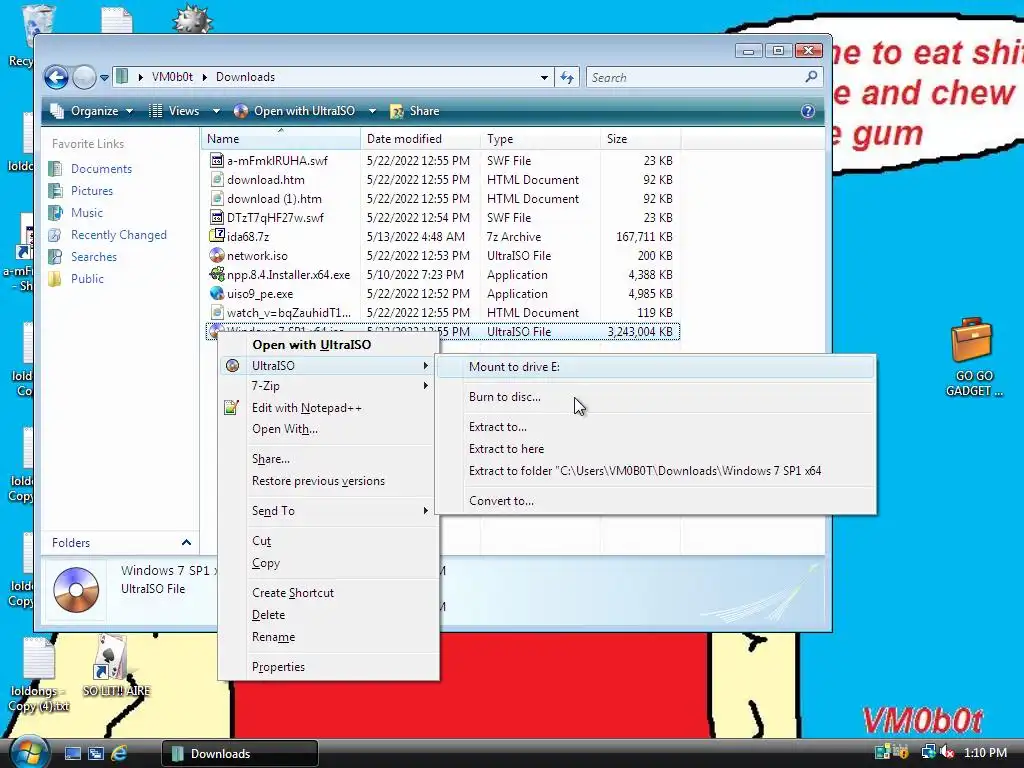The width and height of the screenshot is (1024, 768).
Task: Expand the address bar history dropdown
Action: click(x=544, y=78)
